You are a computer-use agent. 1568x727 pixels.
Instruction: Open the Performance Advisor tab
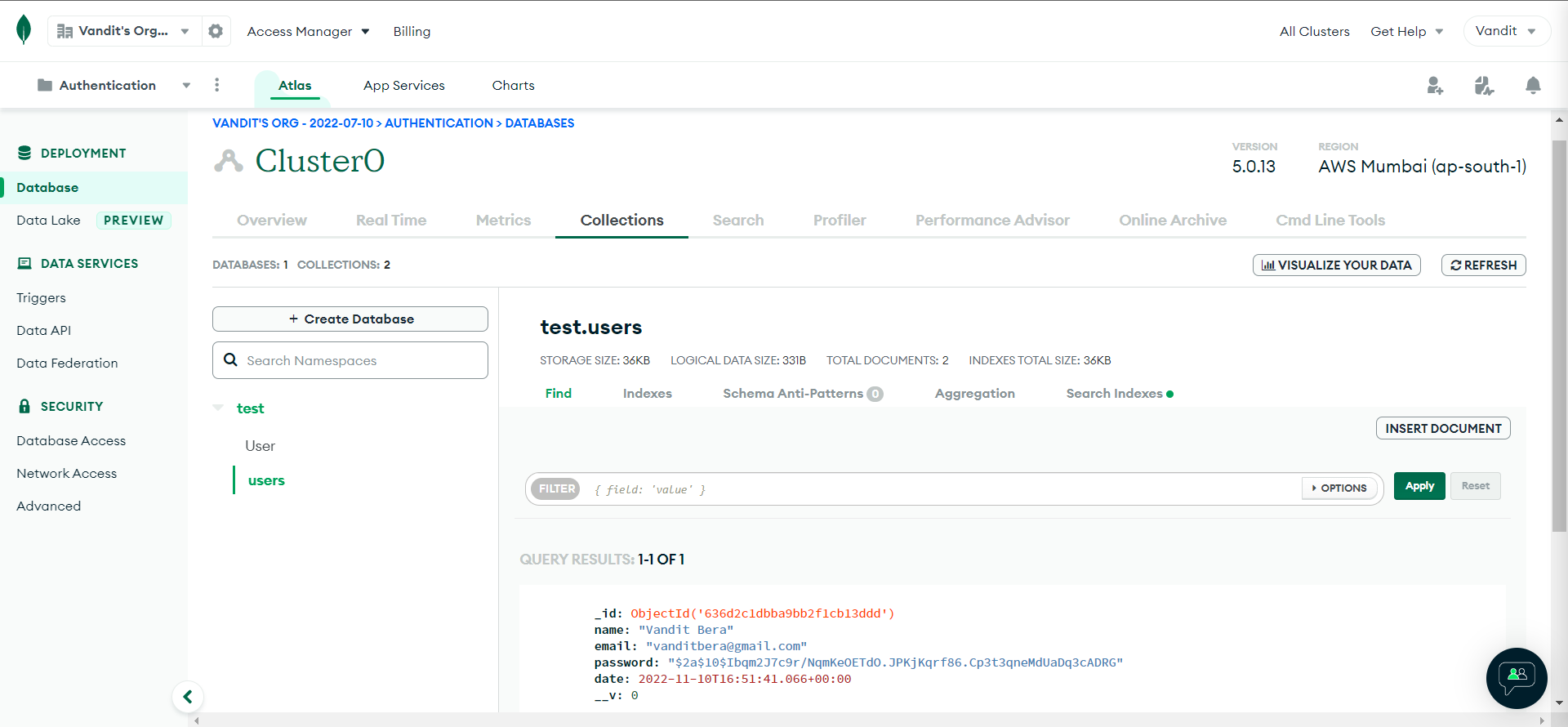point(992,220)
